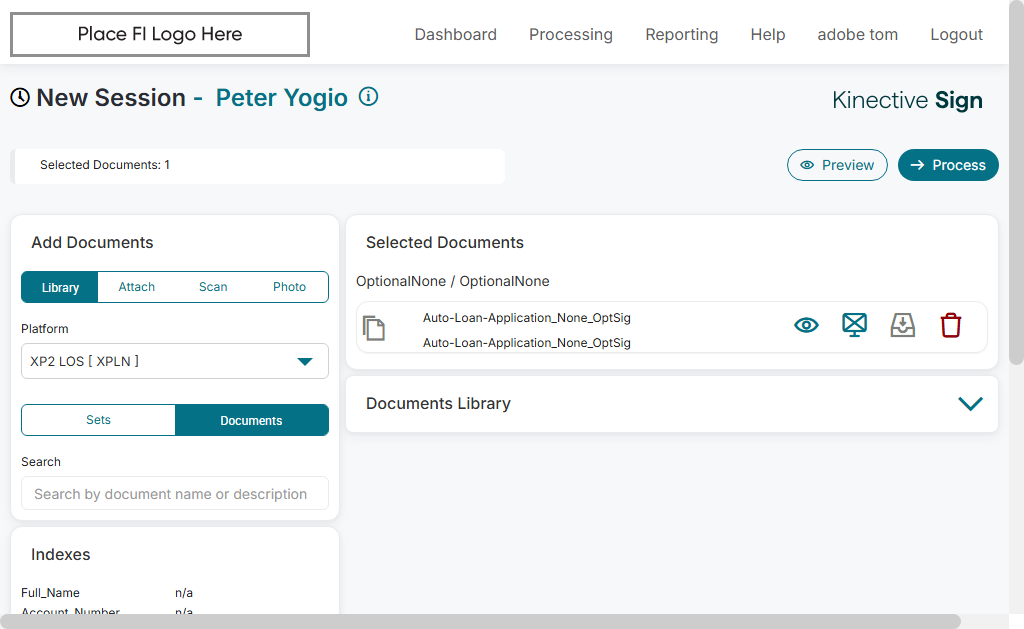Open the Scan tab
Image resolution: width=1024 pixels, height=629 pixels.
[x=213, y=287]
